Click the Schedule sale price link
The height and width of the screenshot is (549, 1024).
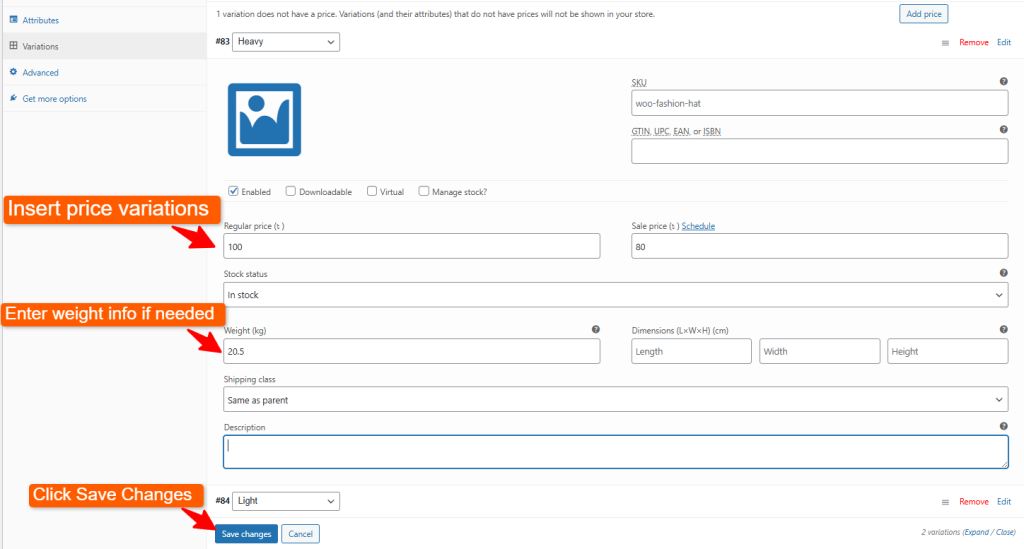[x=698, y=226]
